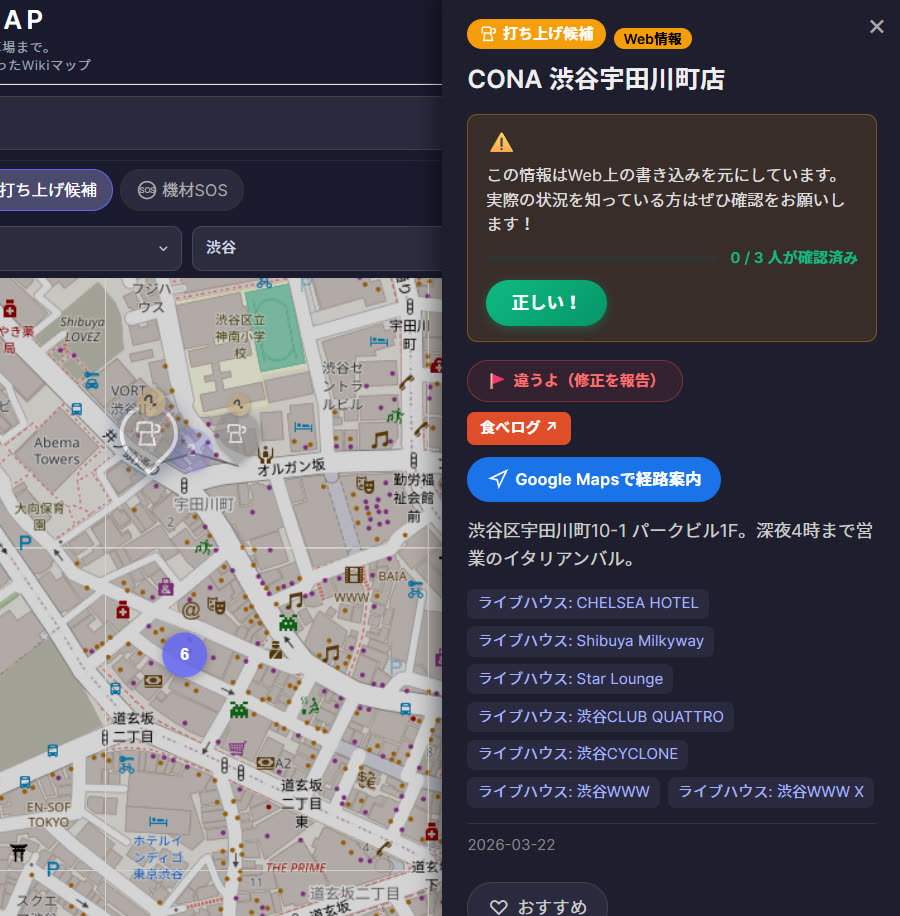Click the cinema film icon near WWW
Viewport: 900px width, 916px height.
(353, 575)
